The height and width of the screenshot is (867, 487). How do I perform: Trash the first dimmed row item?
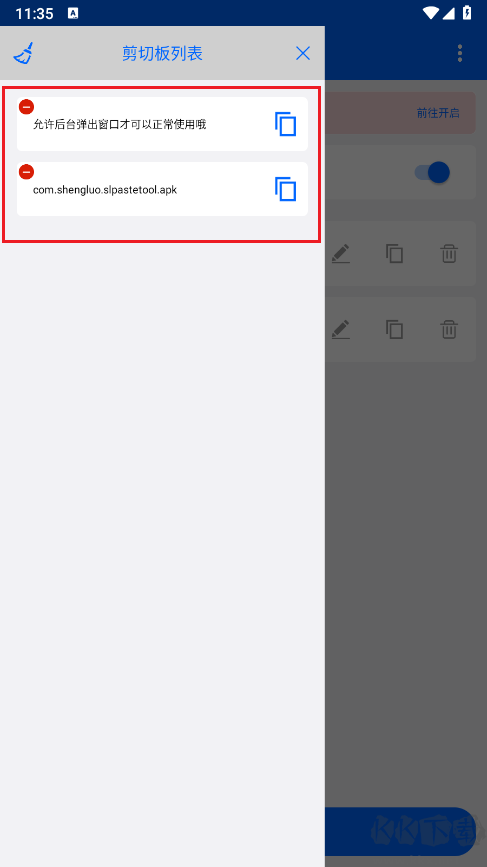[x=449, y=254]
